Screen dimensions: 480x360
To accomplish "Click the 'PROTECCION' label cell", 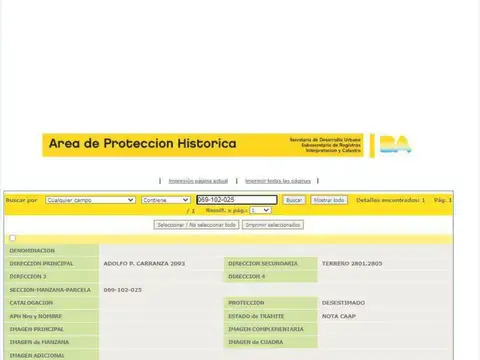I will pos(270,303).
